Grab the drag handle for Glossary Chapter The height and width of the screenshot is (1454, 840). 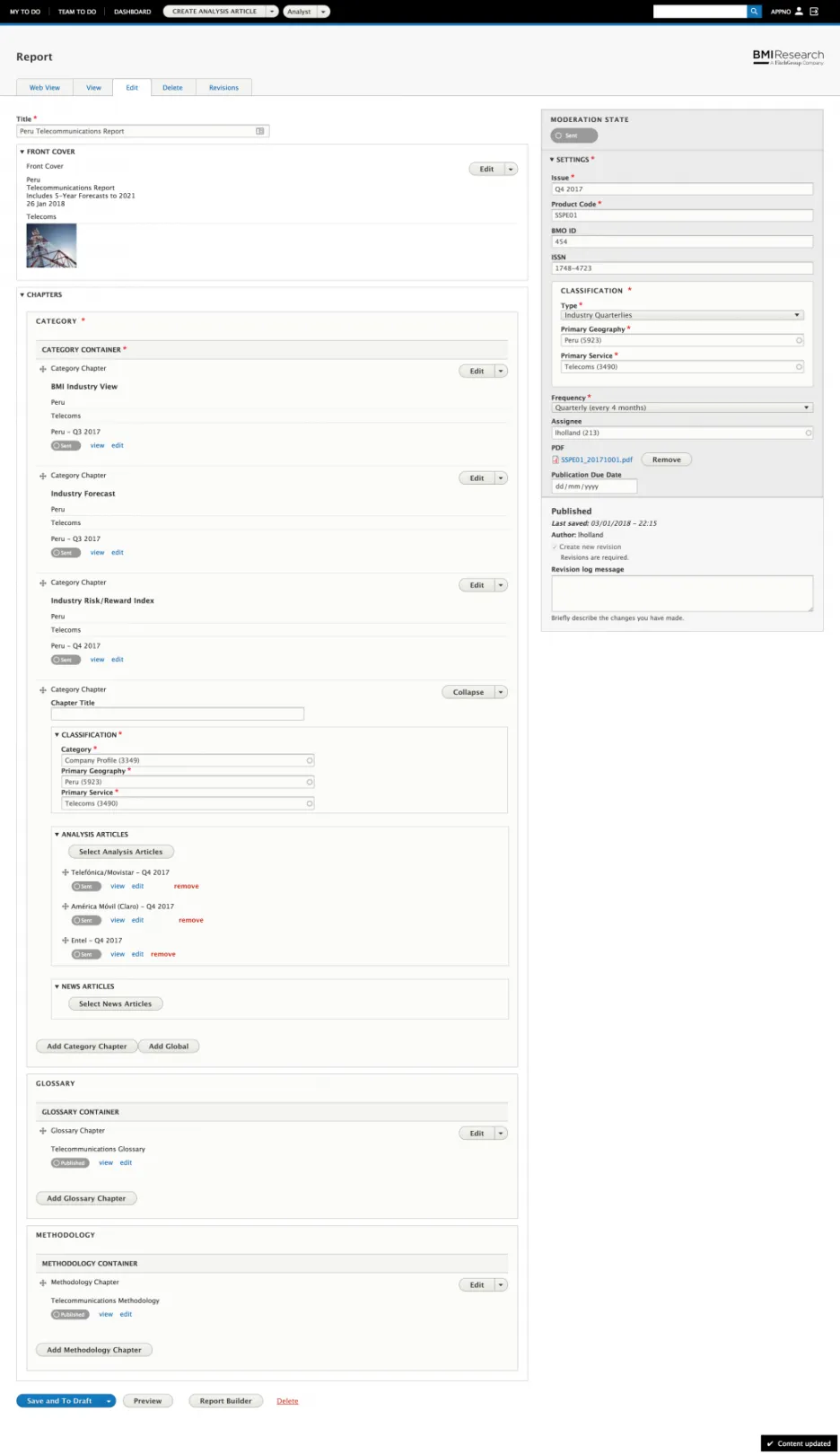(42, 1131)
